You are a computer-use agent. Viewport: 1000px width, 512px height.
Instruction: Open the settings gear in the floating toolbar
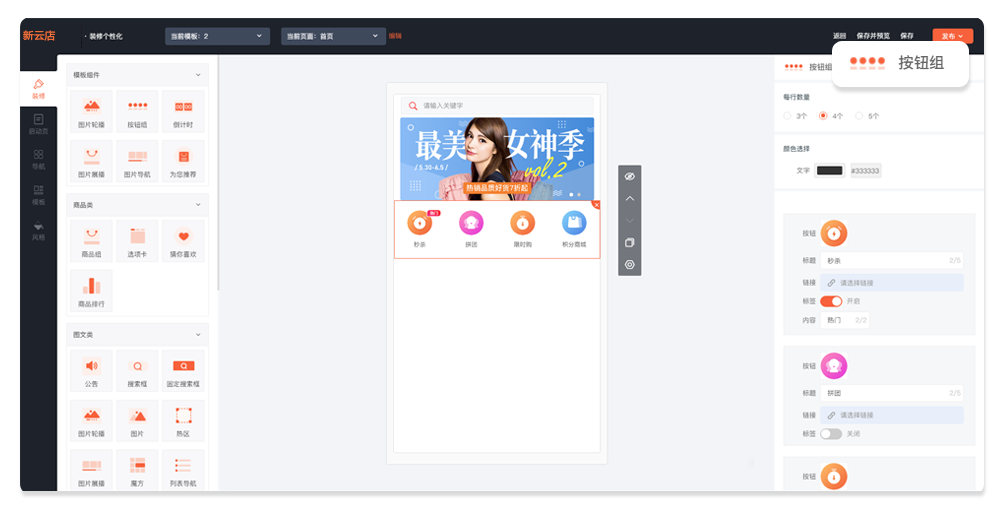pyautogui.click(x=629, y=265)
